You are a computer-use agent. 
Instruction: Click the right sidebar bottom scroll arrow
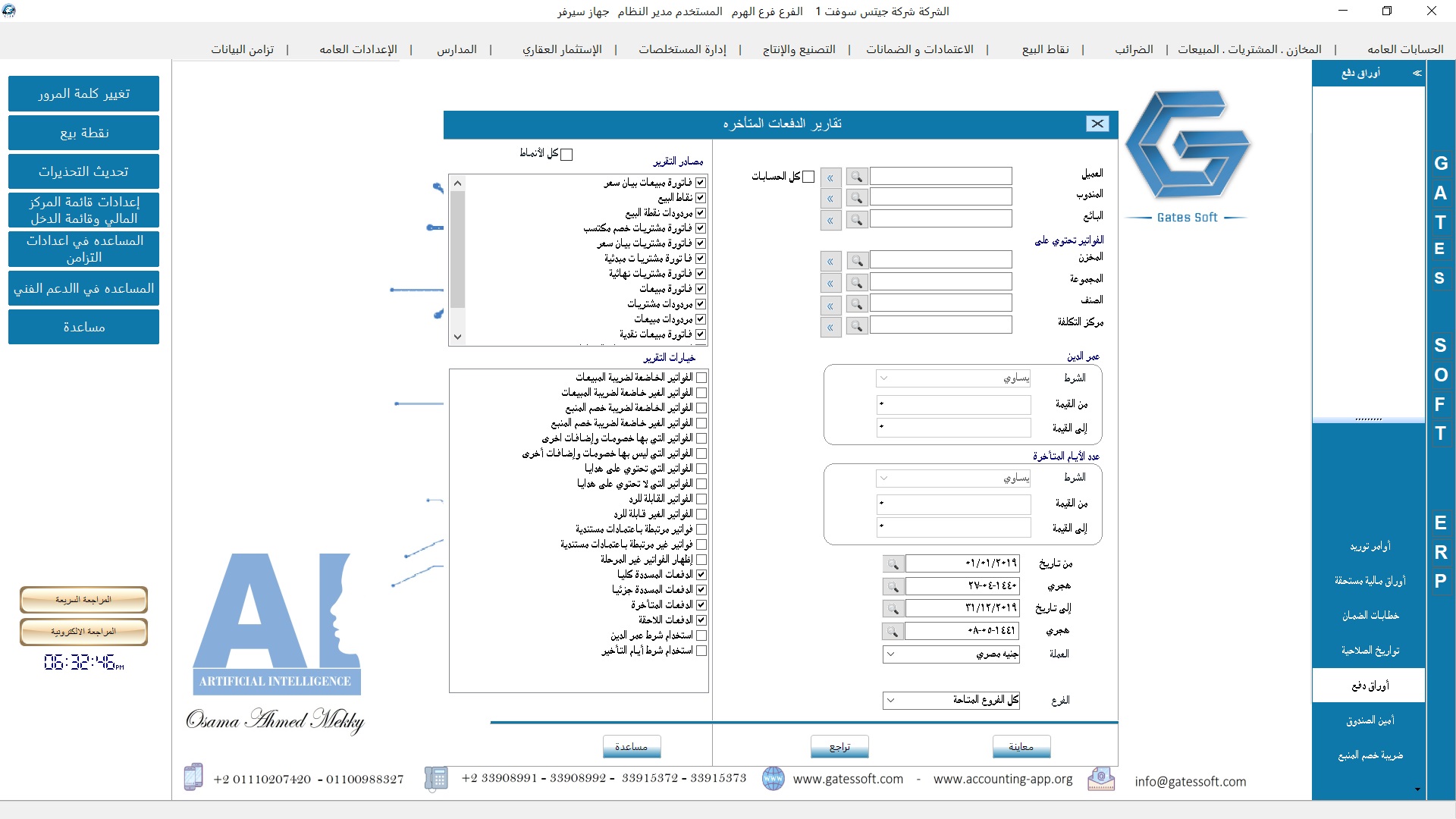1417,789
